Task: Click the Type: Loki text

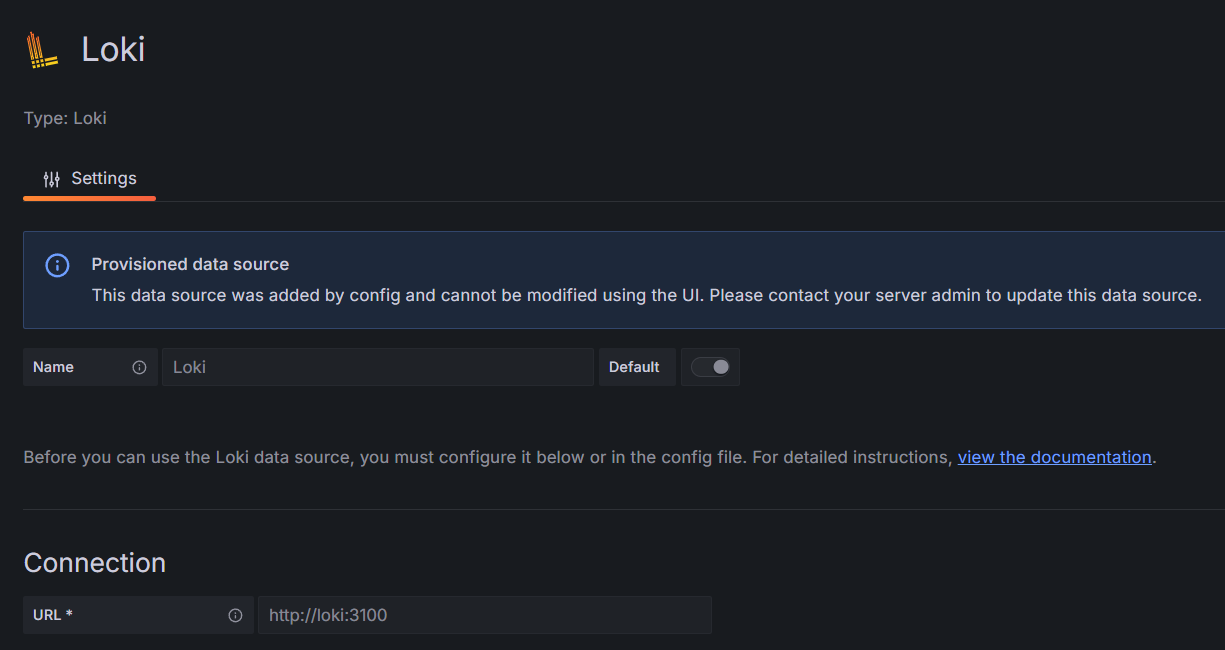Action: tap(65, 118)
